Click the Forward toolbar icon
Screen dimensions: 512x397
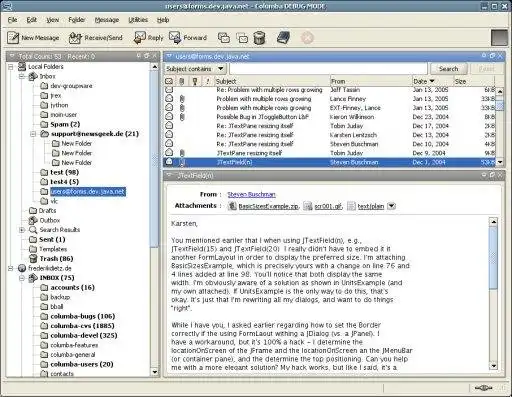point(175,37)
